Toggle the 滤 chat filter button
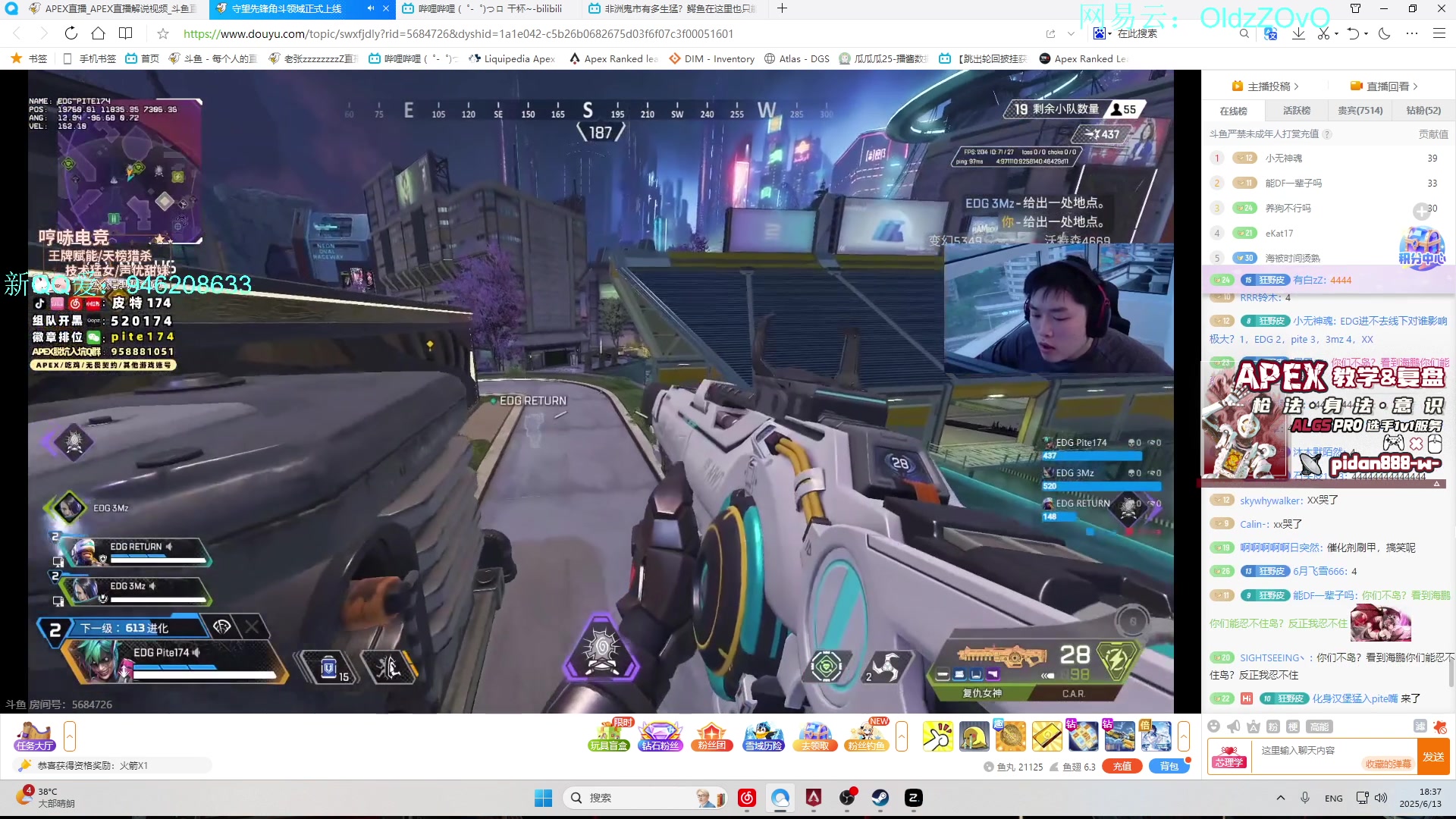Image resolution: width=1456 pixels, height=819 pixels. pos(1420,726)
